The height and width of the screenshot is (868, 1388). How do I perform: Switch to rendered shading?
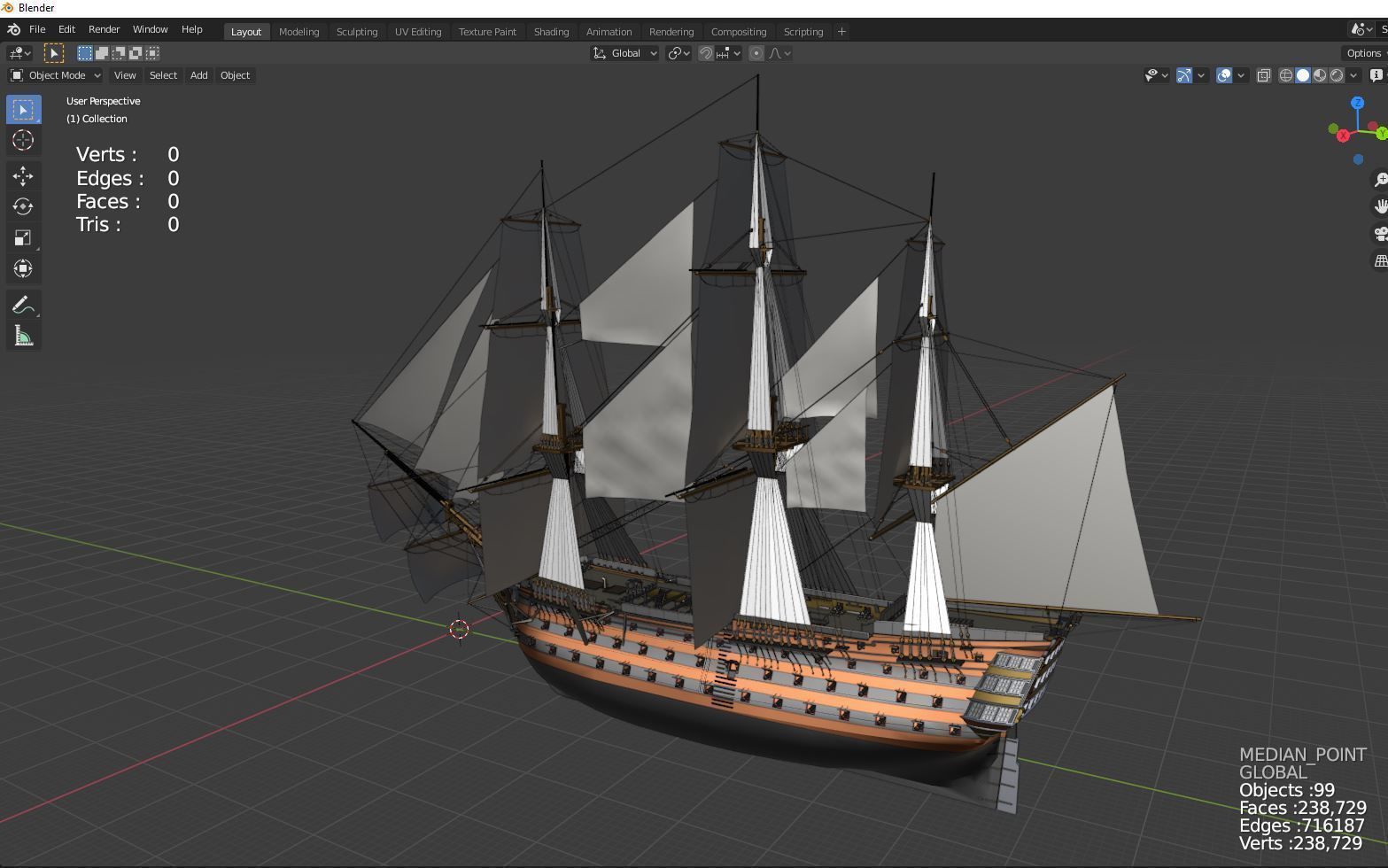tap(1337, 75)
